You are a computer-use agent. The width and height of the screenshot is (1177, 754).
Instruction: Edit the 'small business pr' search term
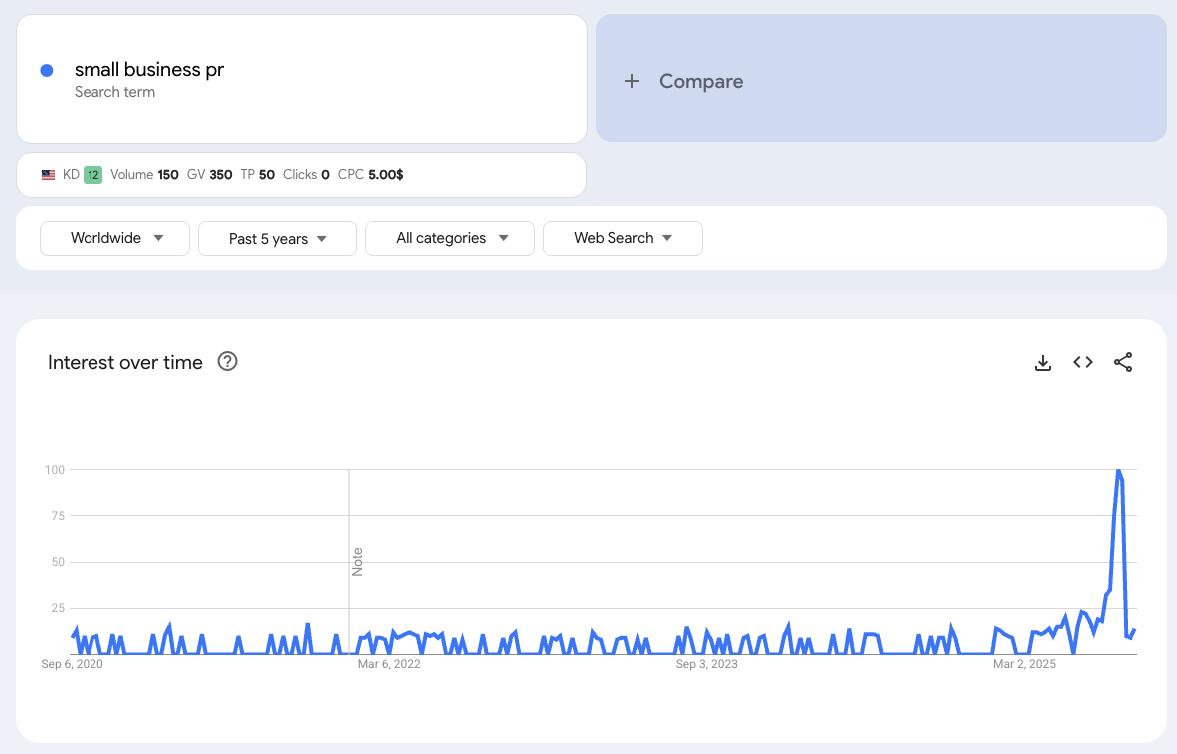(149, 70)
